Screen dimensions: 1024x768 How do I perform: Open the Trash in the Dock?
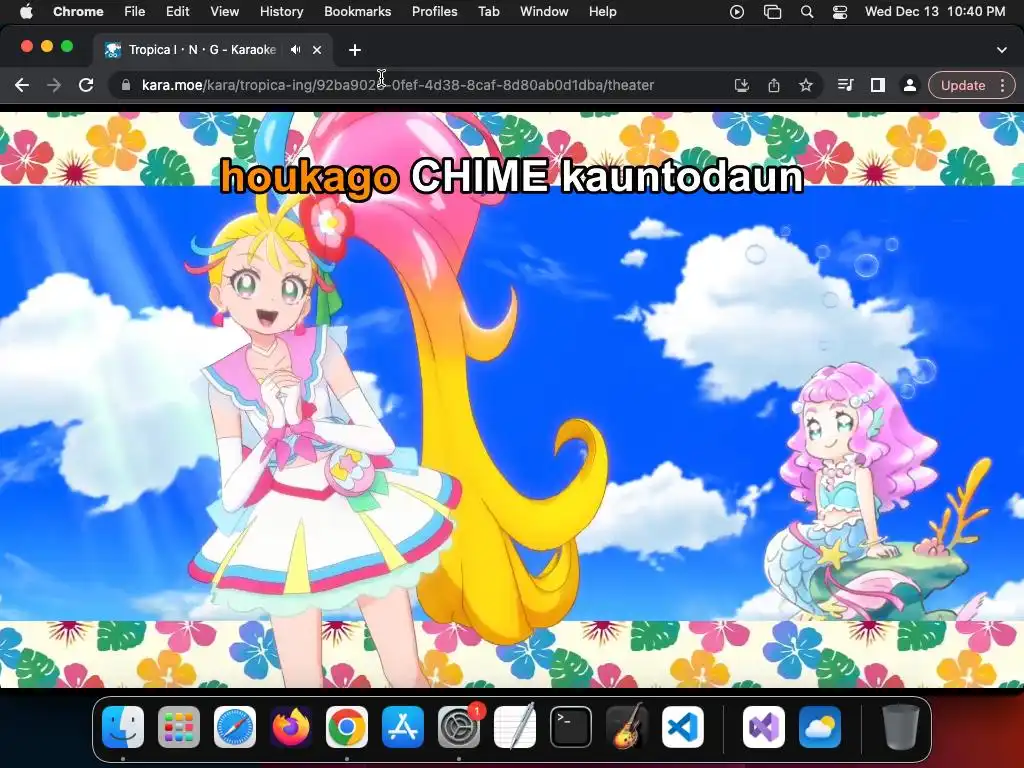[x=901, y=726]
